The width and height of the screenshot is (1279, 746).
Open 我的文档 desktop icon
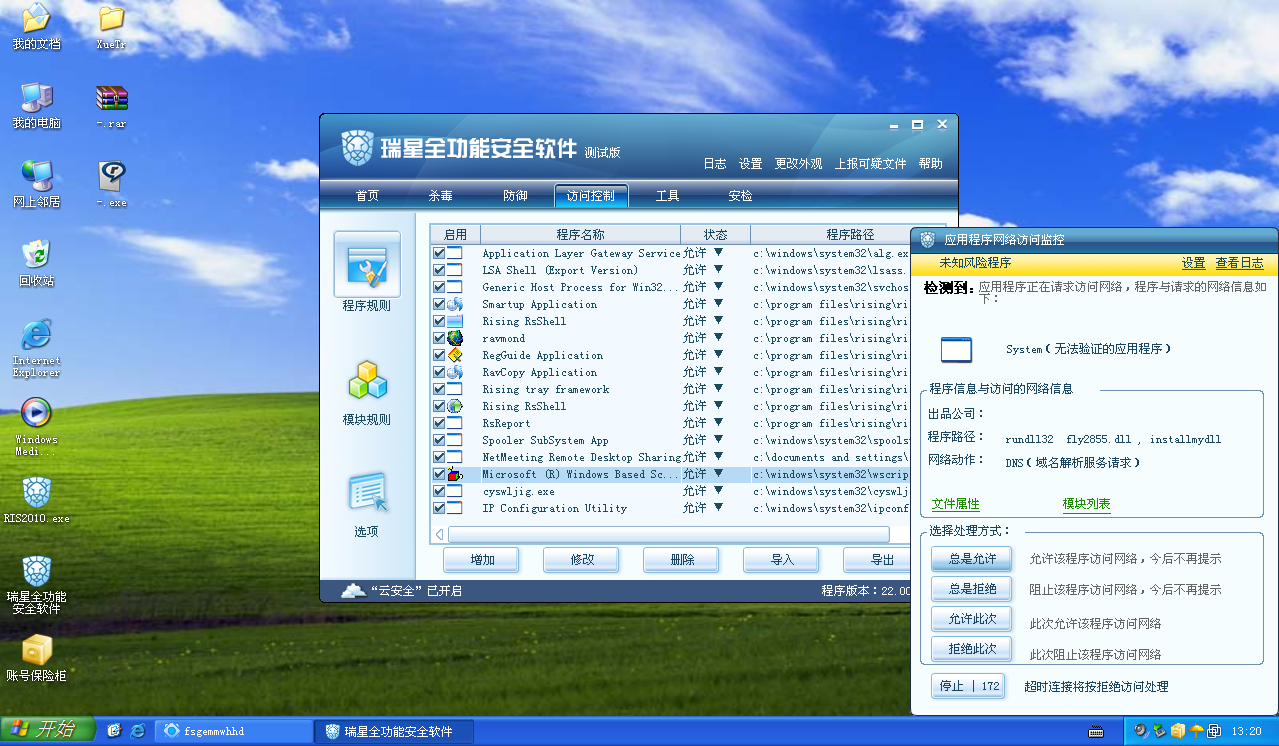click(36, 19)
